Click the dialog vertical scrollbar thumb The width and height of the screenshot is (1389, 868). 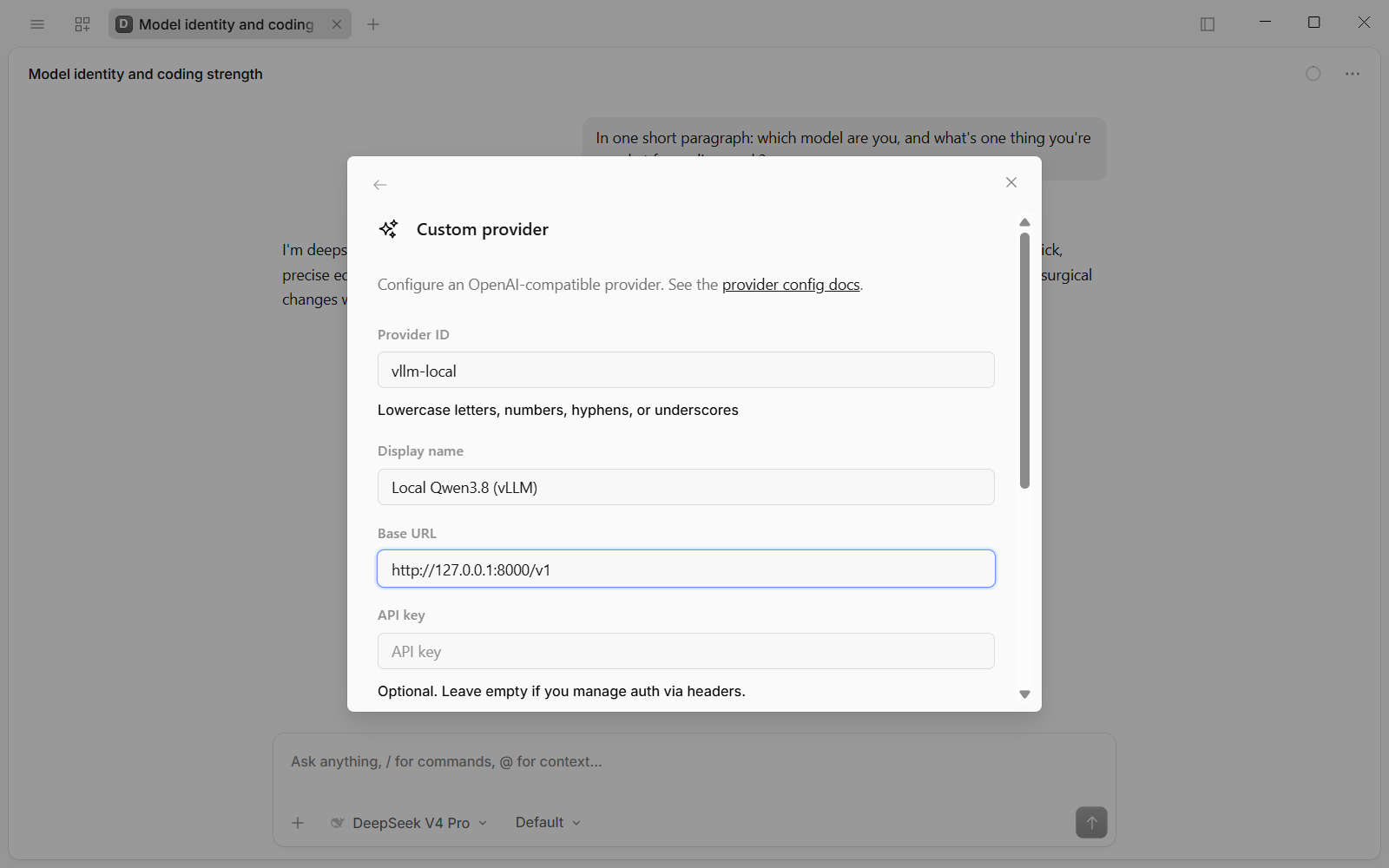[1024, 360]
